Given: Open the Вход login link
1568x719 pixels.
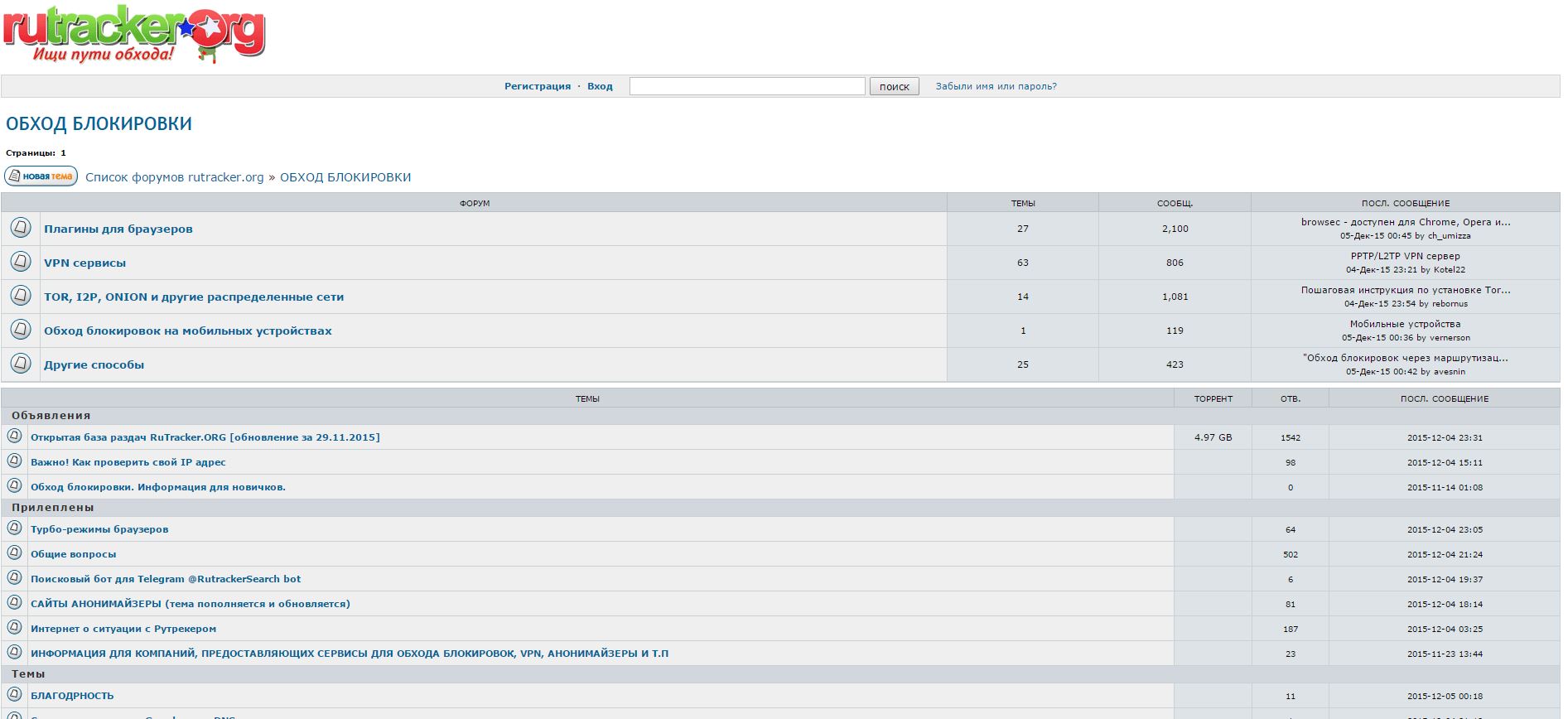Looking at the screenshot, I should (600, 86).
